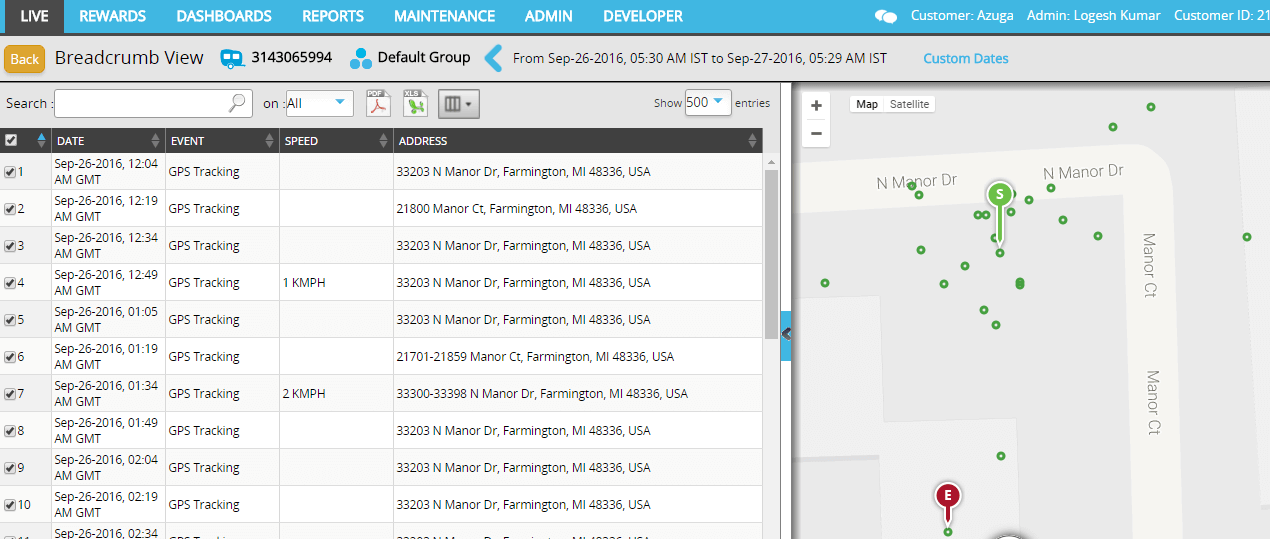Open the DASHBOARDS menu
Image resolution: width=1270 pixels, height=539 pixels.
pyautogui.click(x=224, y=16)
